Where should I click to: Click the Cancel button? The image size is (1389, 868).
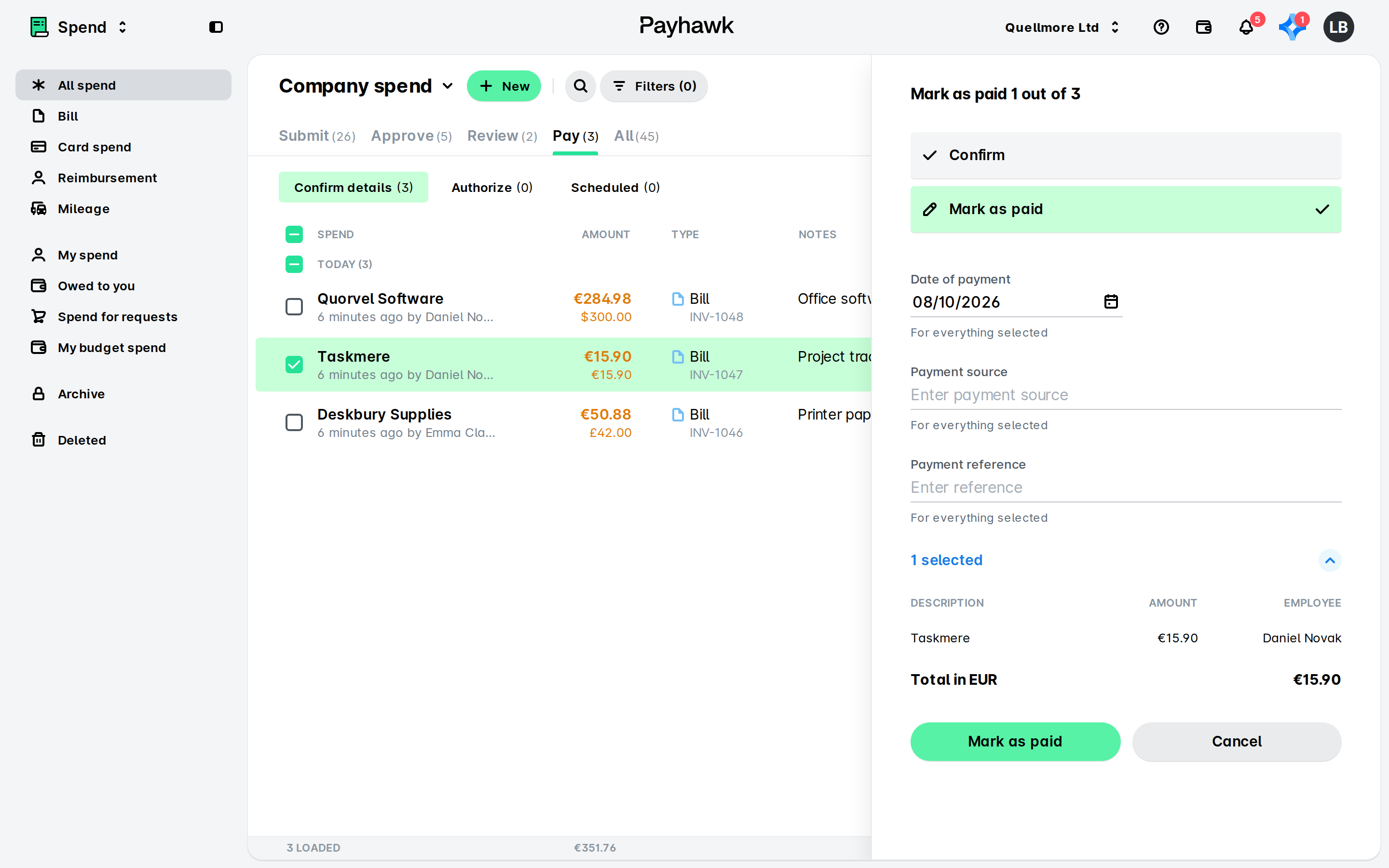[1236, 742]
